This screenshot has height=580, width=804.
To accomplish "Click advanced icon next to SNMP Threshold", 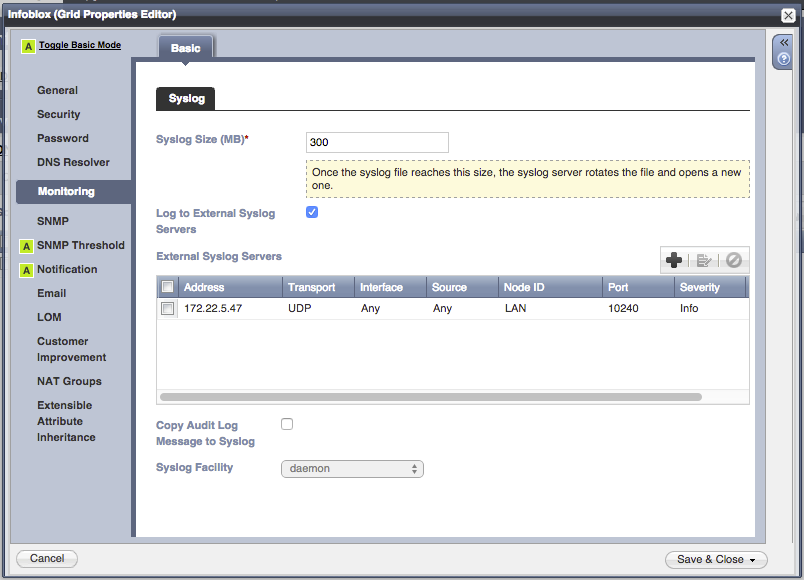I will (x=26, y=246).
